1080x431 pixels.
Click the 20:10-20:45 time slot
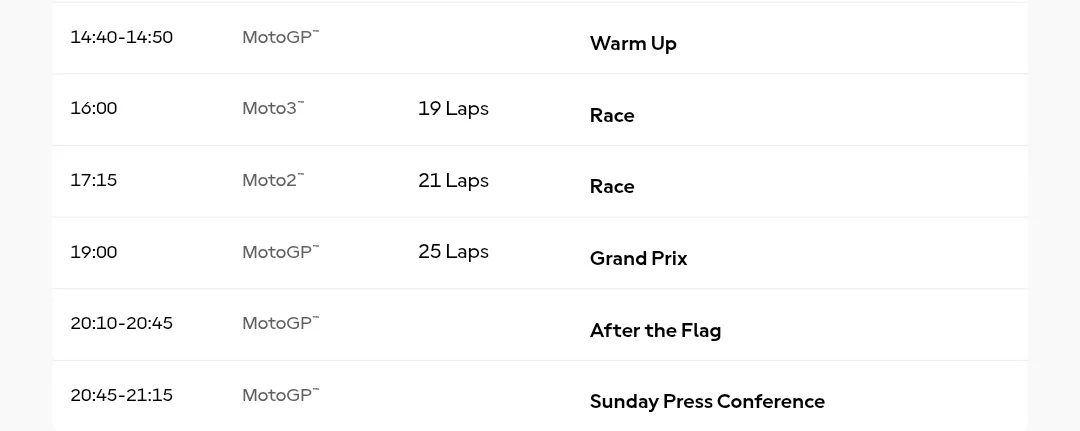click(x=121, y=324)
